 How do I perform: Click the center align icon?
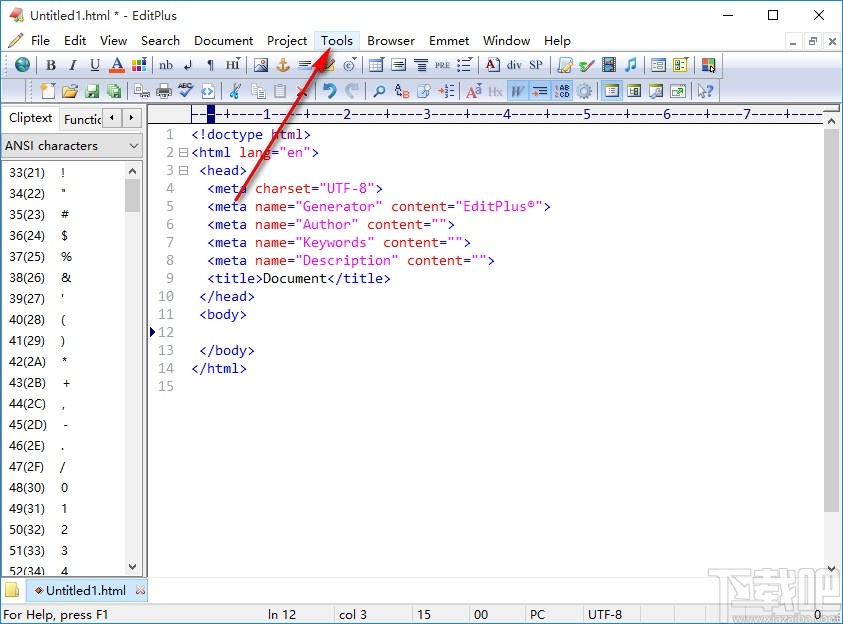(421, 65)
